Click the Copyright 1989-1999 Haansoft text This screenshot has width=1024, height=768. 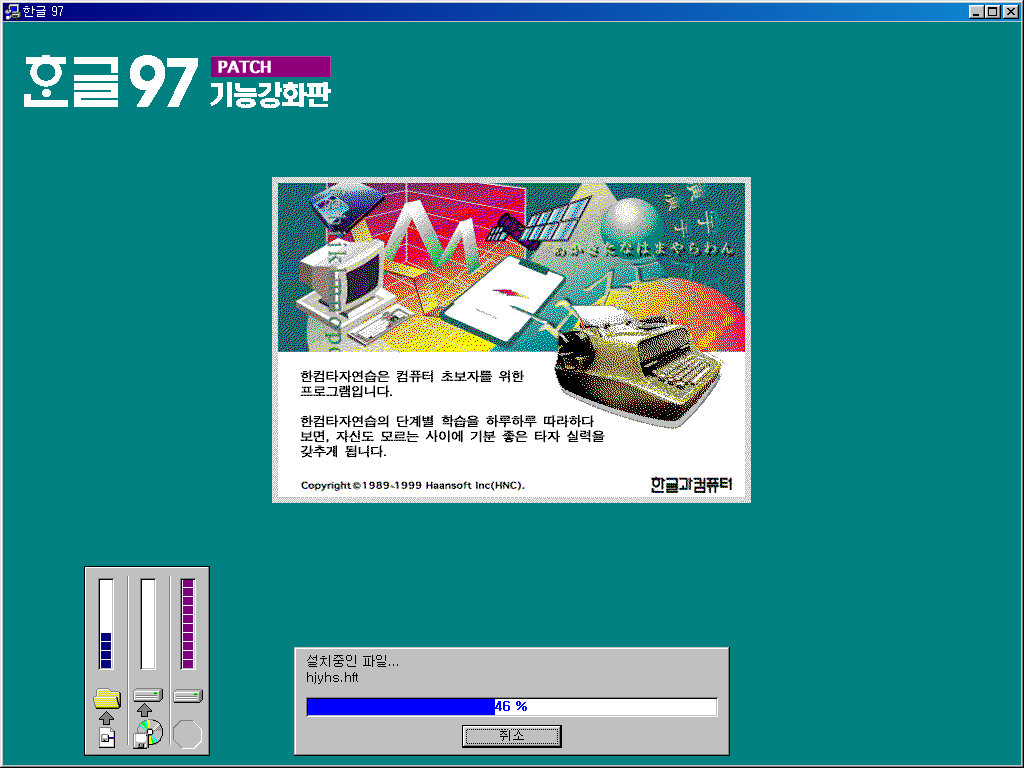tap(413, 485)
